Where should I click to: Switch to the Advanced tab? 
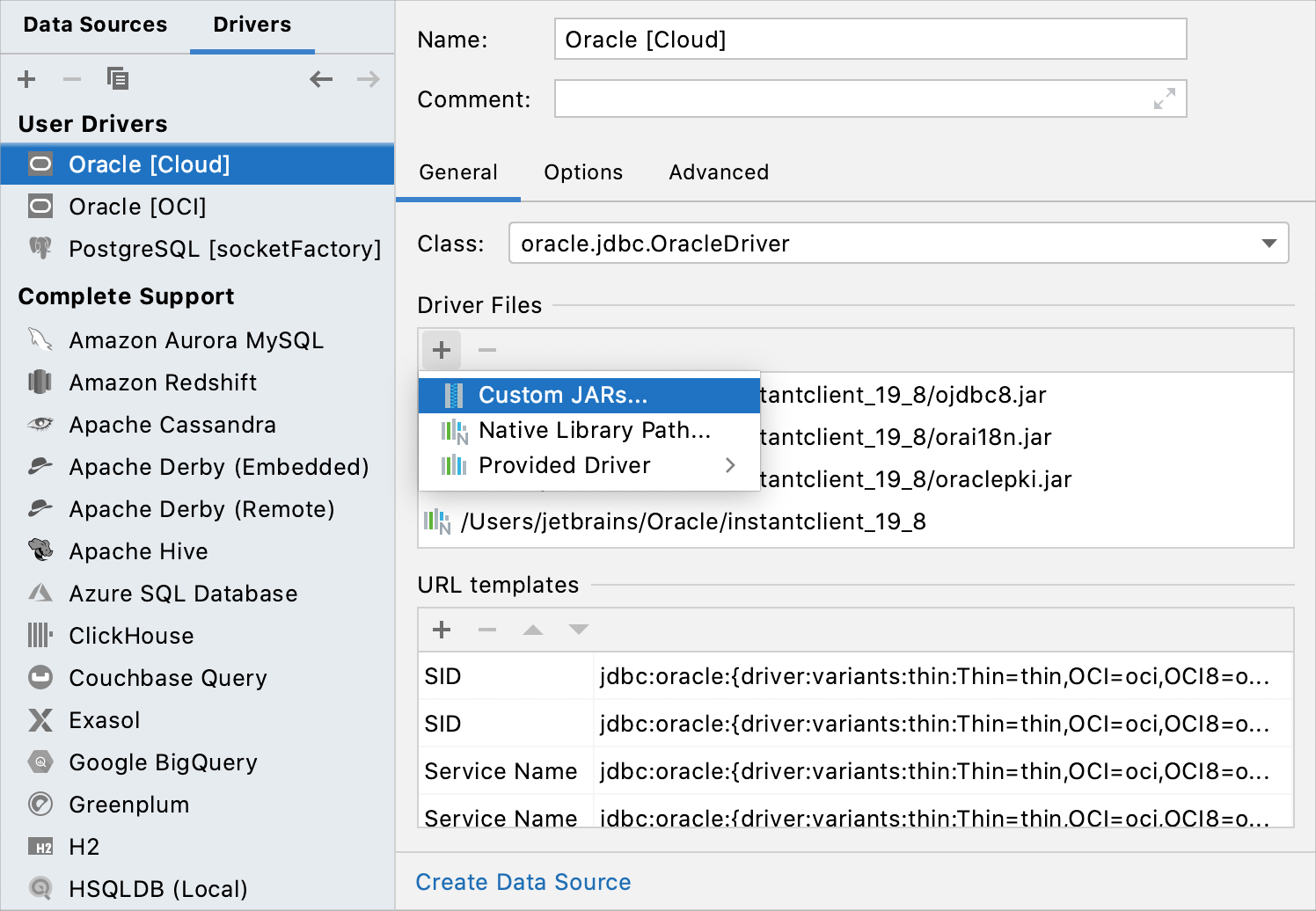point(718,171)
